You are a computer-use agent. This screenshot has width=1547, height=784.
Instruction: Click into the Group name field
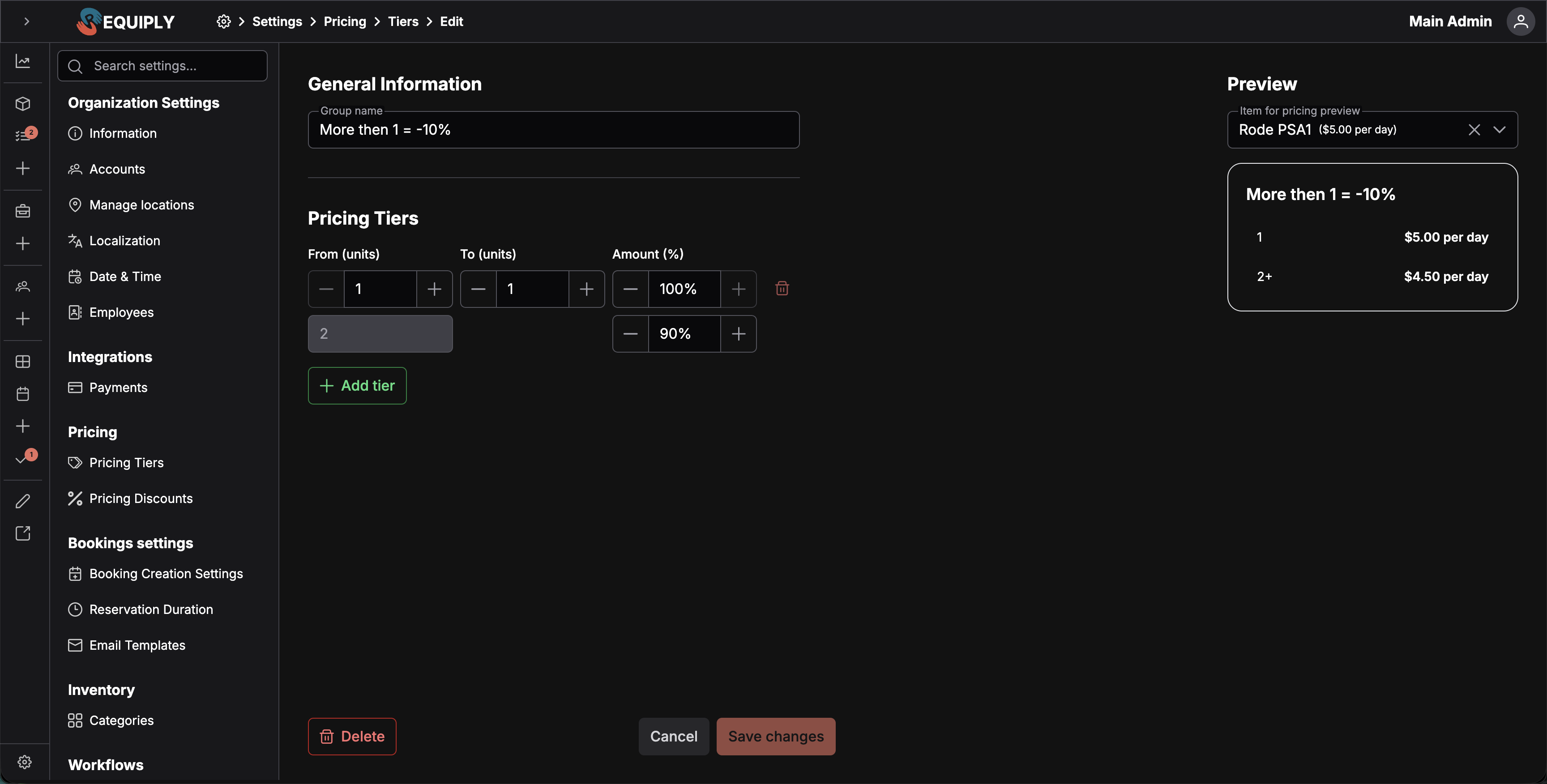point(554,130)
